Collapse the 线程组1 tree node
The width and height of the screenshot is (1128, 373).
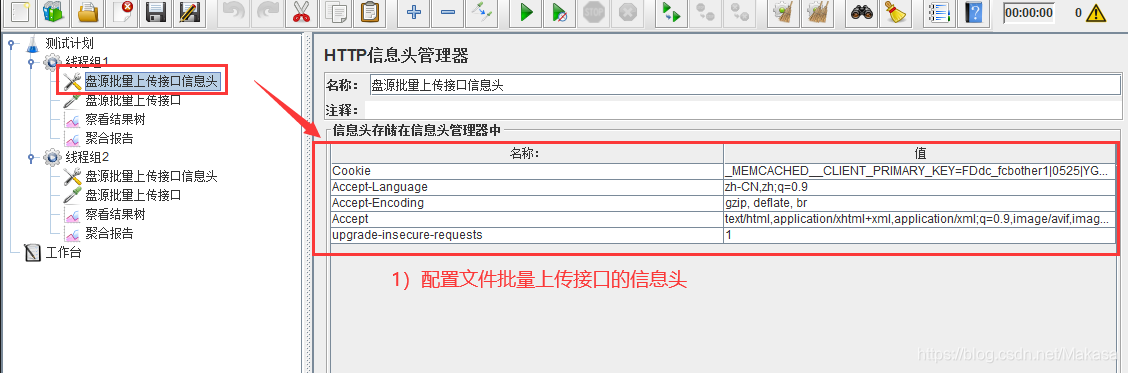click(x=31, y=63)
